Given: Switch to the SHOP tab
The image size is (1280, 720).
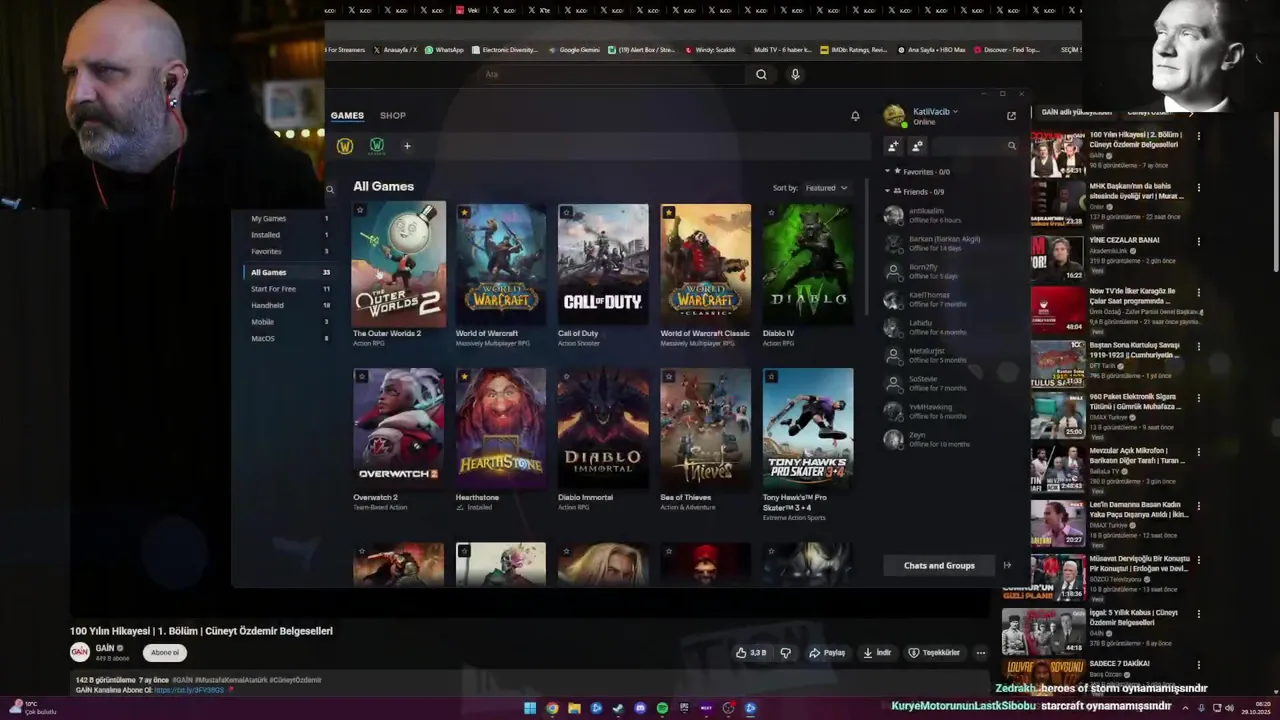Looking at the screenshot, I should pyautogui.click(x=393, y=116).
